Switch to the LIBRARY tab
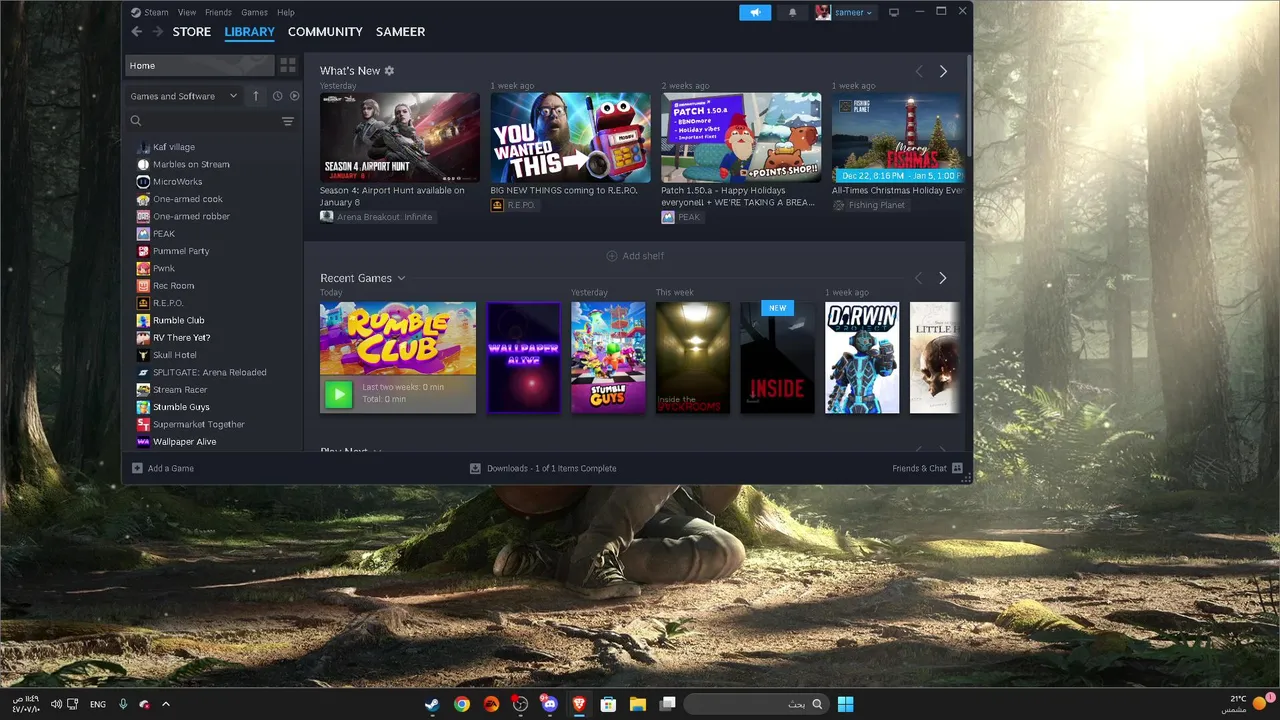This screenshot has width=1280, height=720. 249,32
